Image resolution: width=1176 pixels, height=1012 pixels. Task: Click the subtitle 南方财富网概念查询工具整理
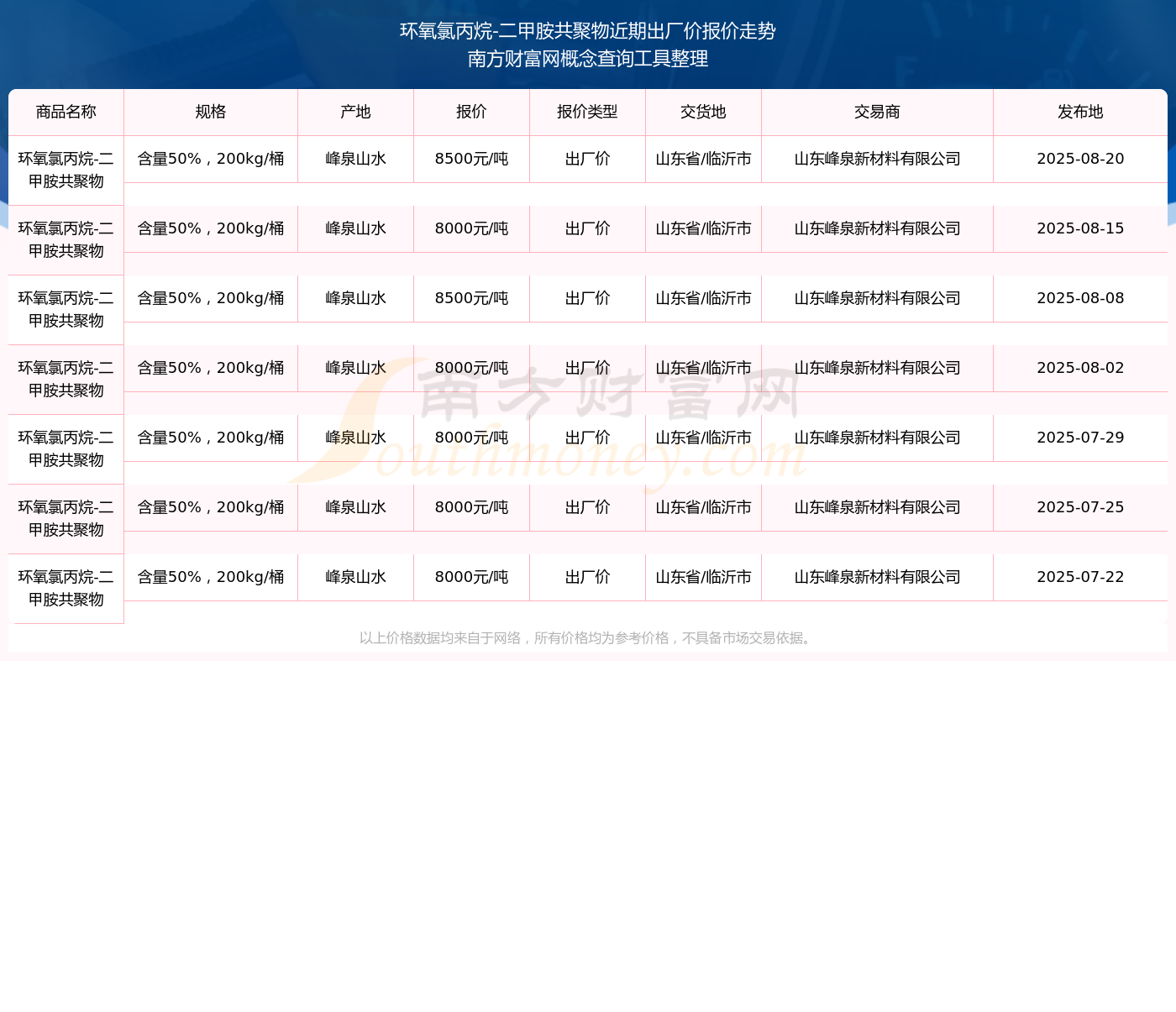point(588,59)
